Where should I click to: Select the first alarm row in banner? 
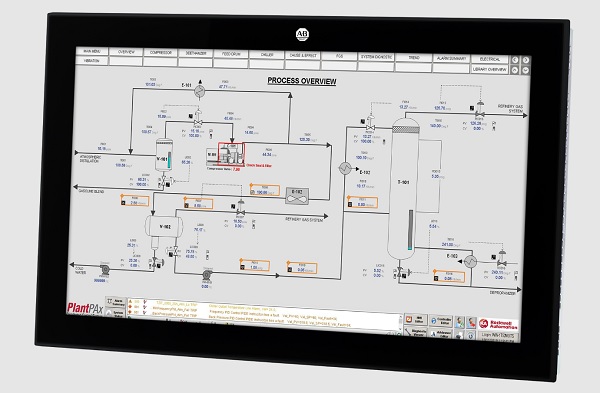(264, 305)
